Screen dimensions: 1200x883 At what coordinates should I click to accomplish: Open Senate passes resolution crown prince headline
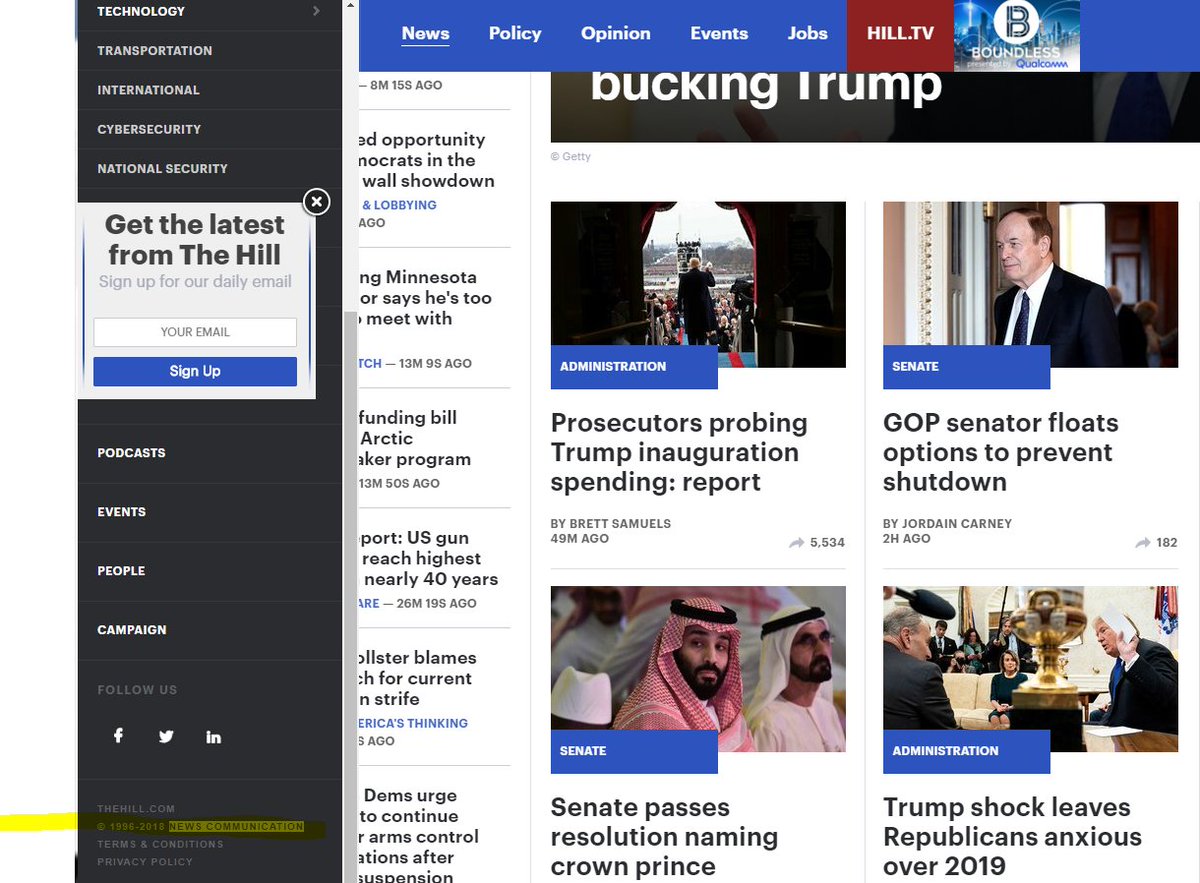point(664,837)
